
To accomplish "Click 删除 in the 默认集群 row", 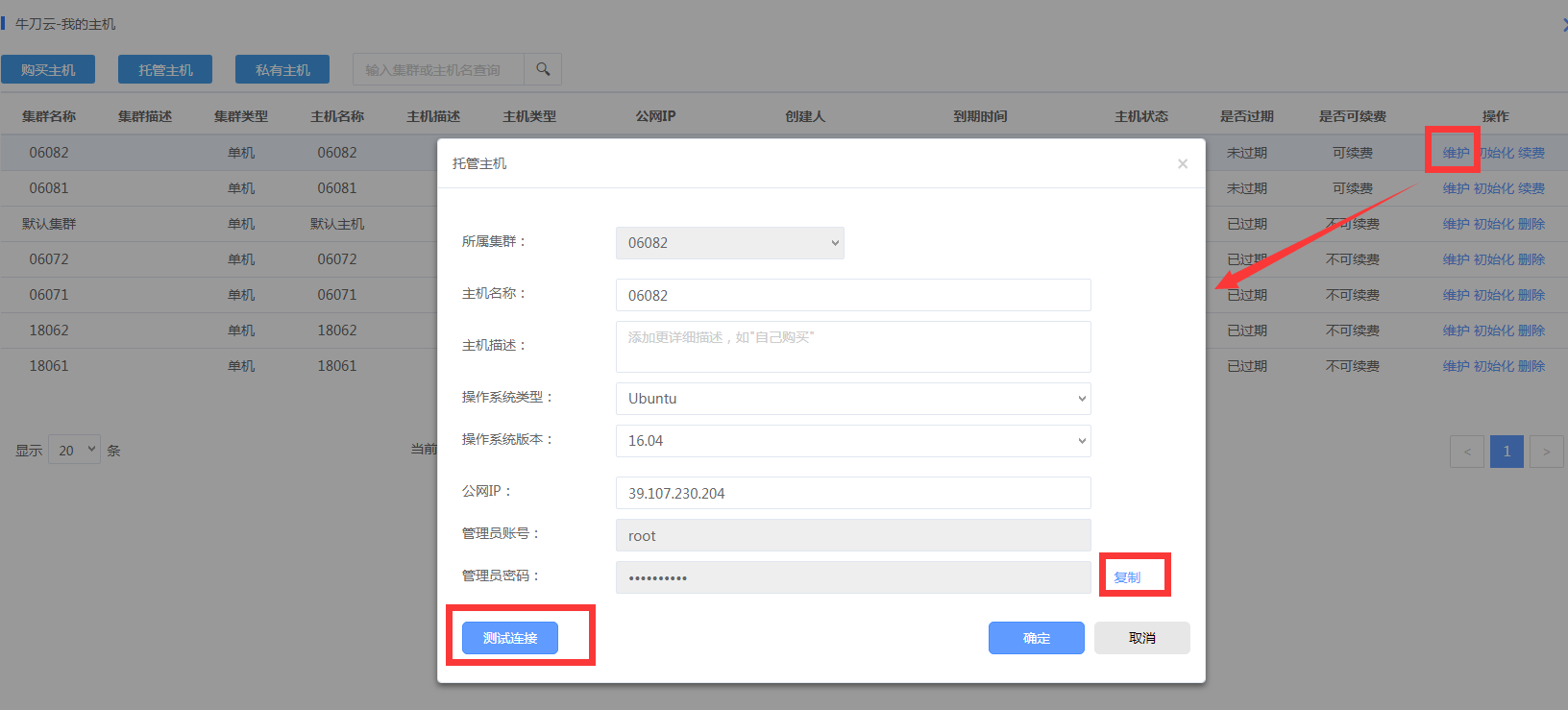I will point(1531,224).
